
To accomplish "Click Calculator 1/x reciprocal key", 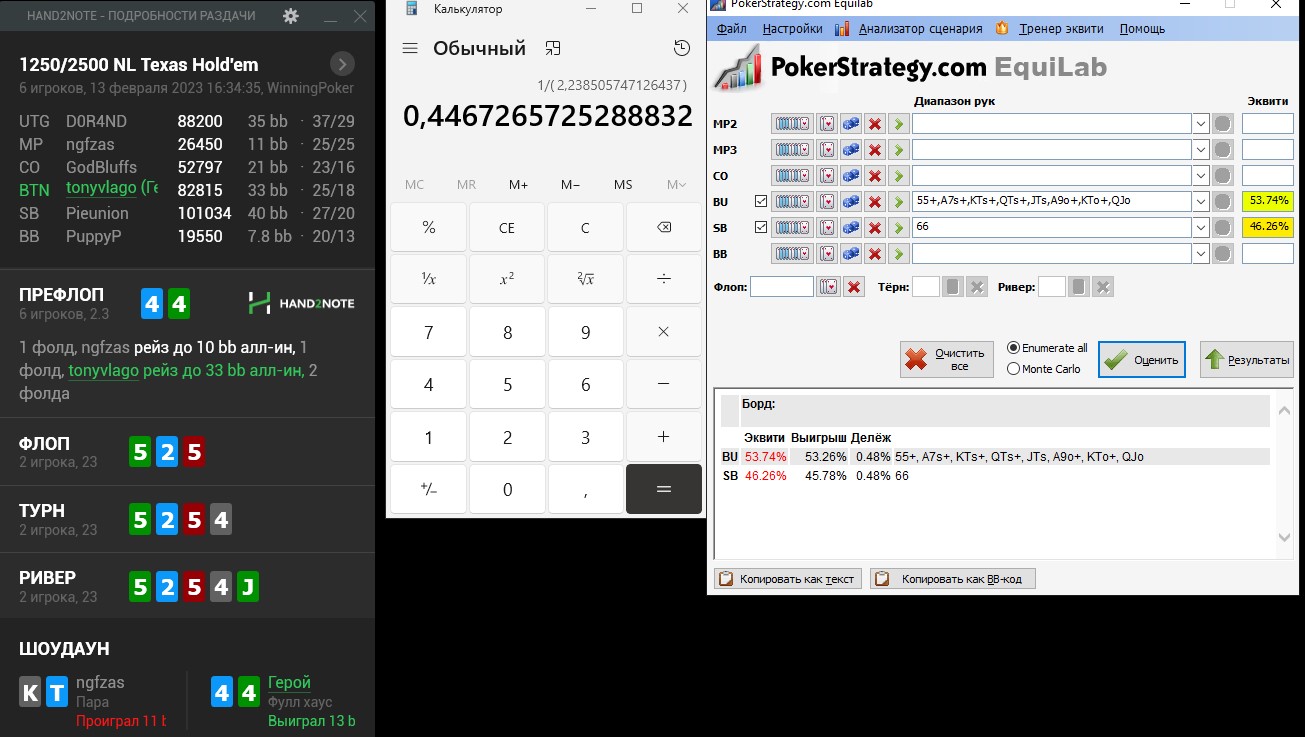I will click(428, 280).
